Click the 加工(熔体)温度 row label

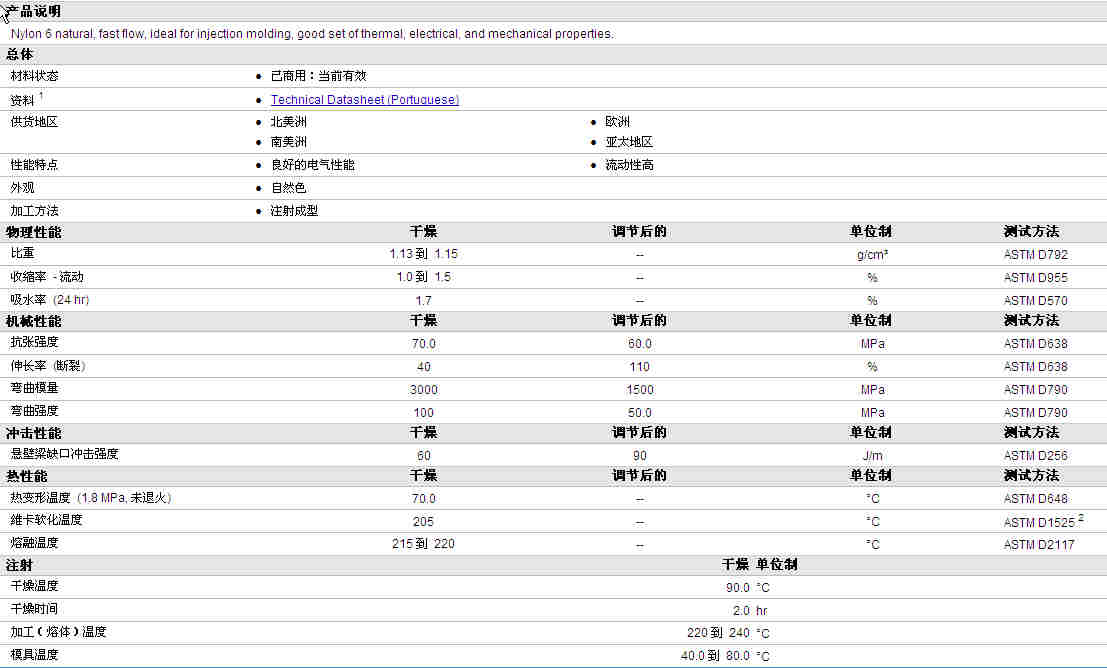pos(58,631)
